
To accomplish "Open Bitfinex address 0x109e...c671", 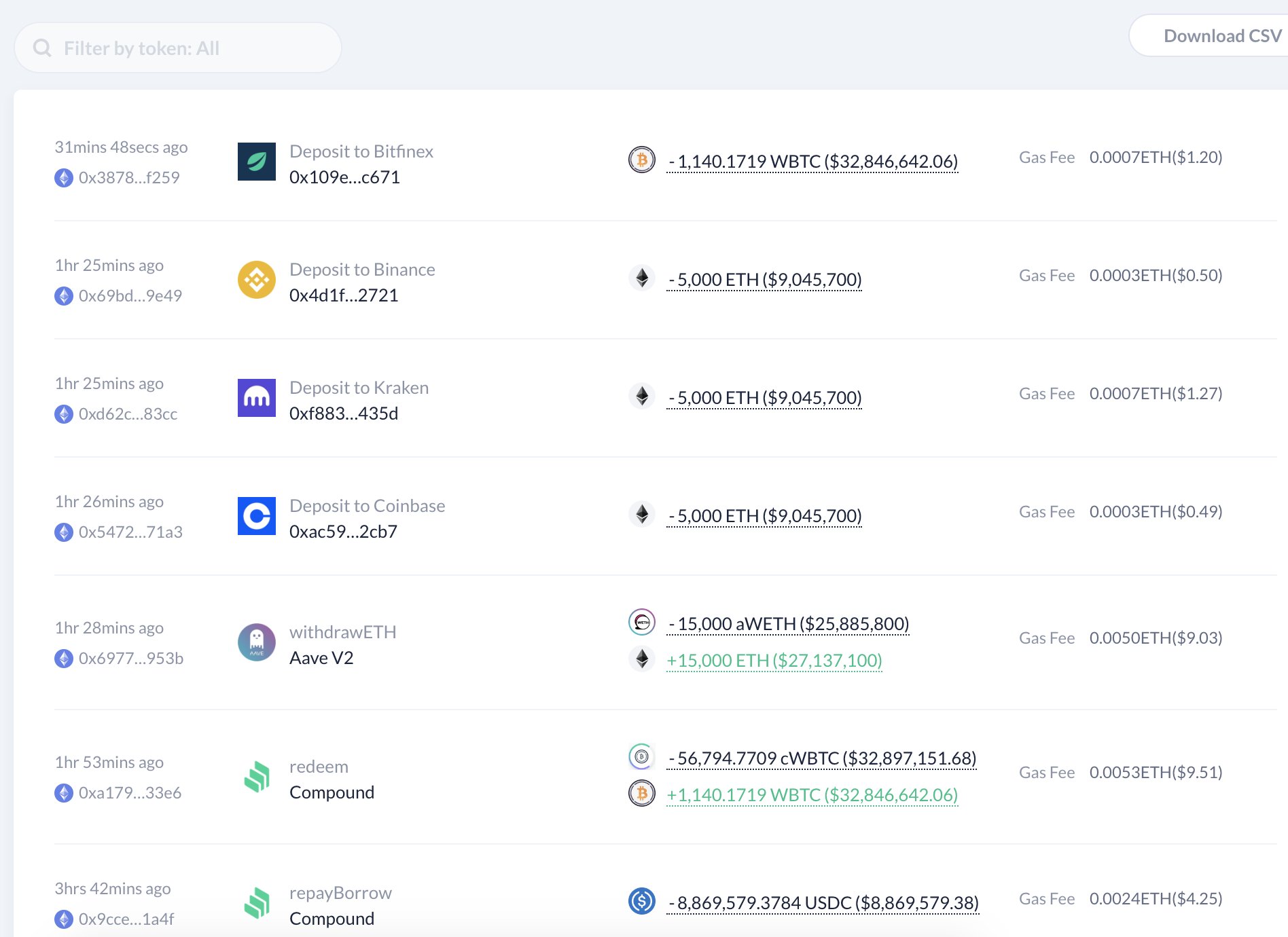I will pos(344,177).
